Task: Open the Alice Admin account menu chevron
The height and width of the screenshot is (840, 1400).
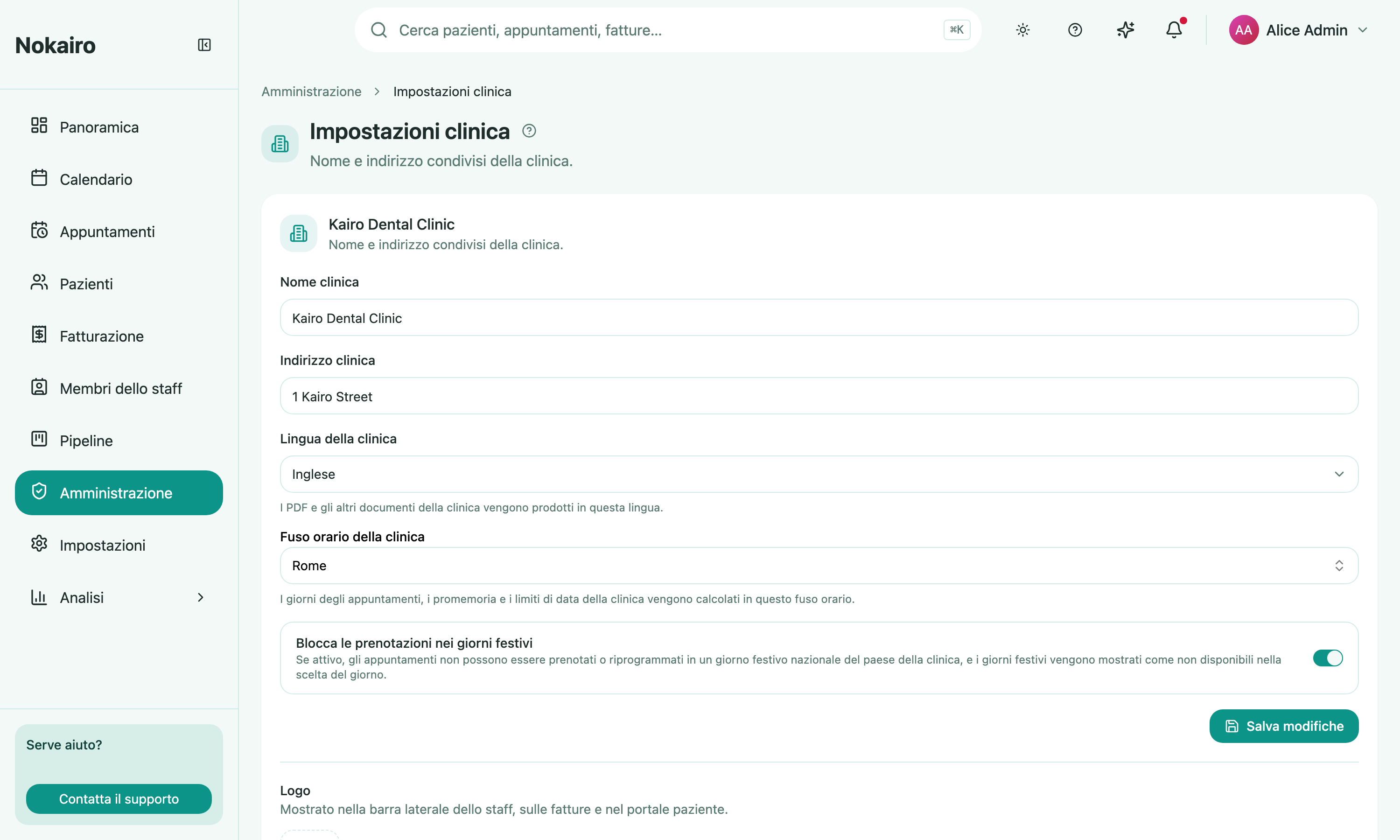Action: 1363,30
